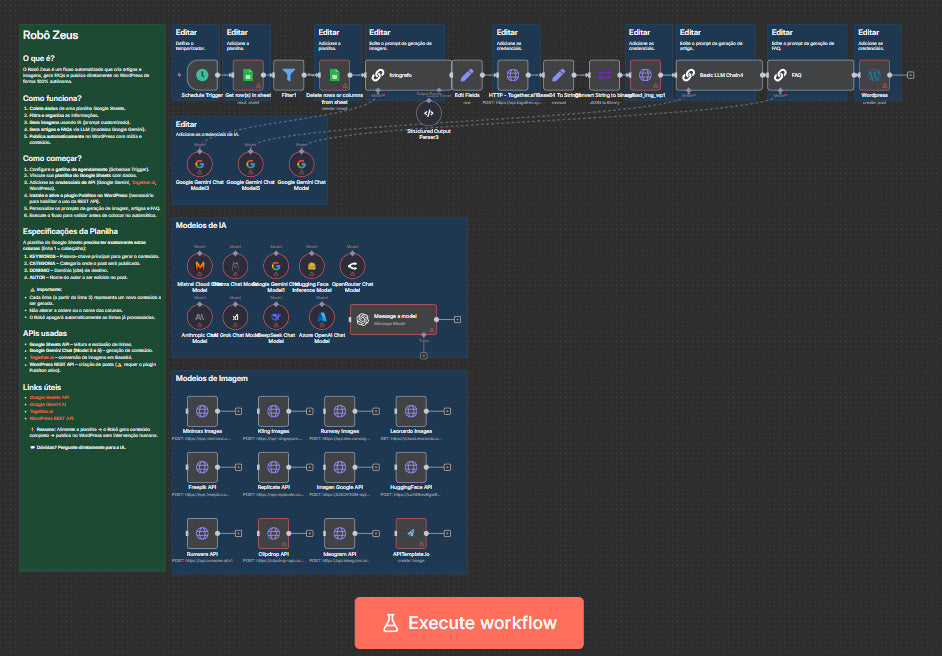Click the DeepSeek Chat Model node
The height and width of the screenshot is (656, 942).
pyautogui.click(x=275, y=316)
